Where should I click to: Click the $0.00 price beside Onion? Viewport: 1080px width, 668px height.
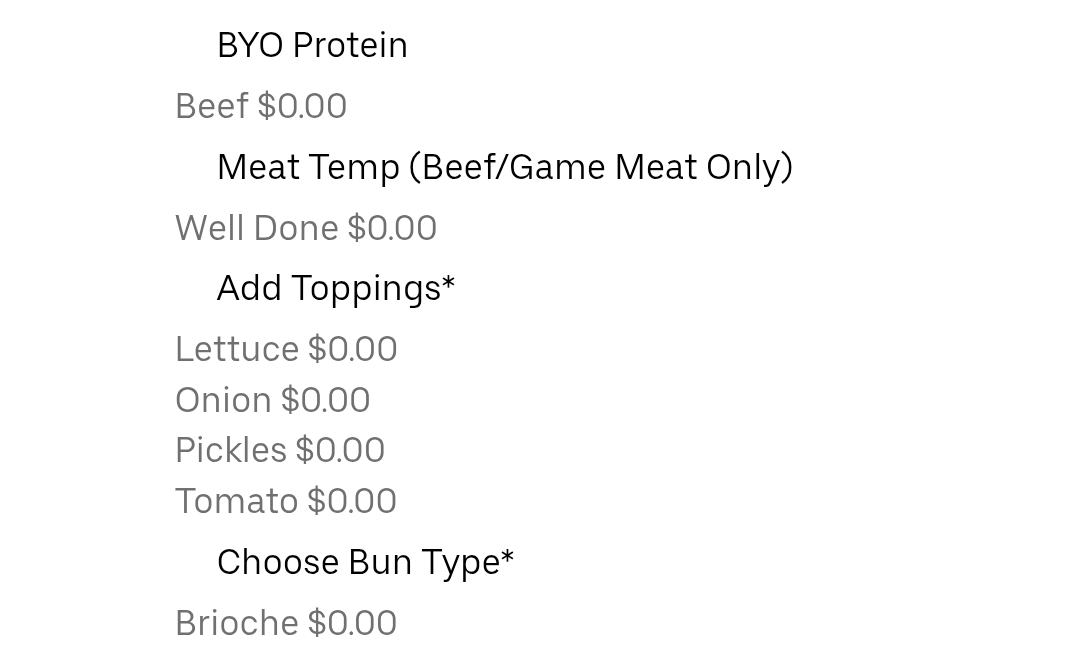point(326,400)
